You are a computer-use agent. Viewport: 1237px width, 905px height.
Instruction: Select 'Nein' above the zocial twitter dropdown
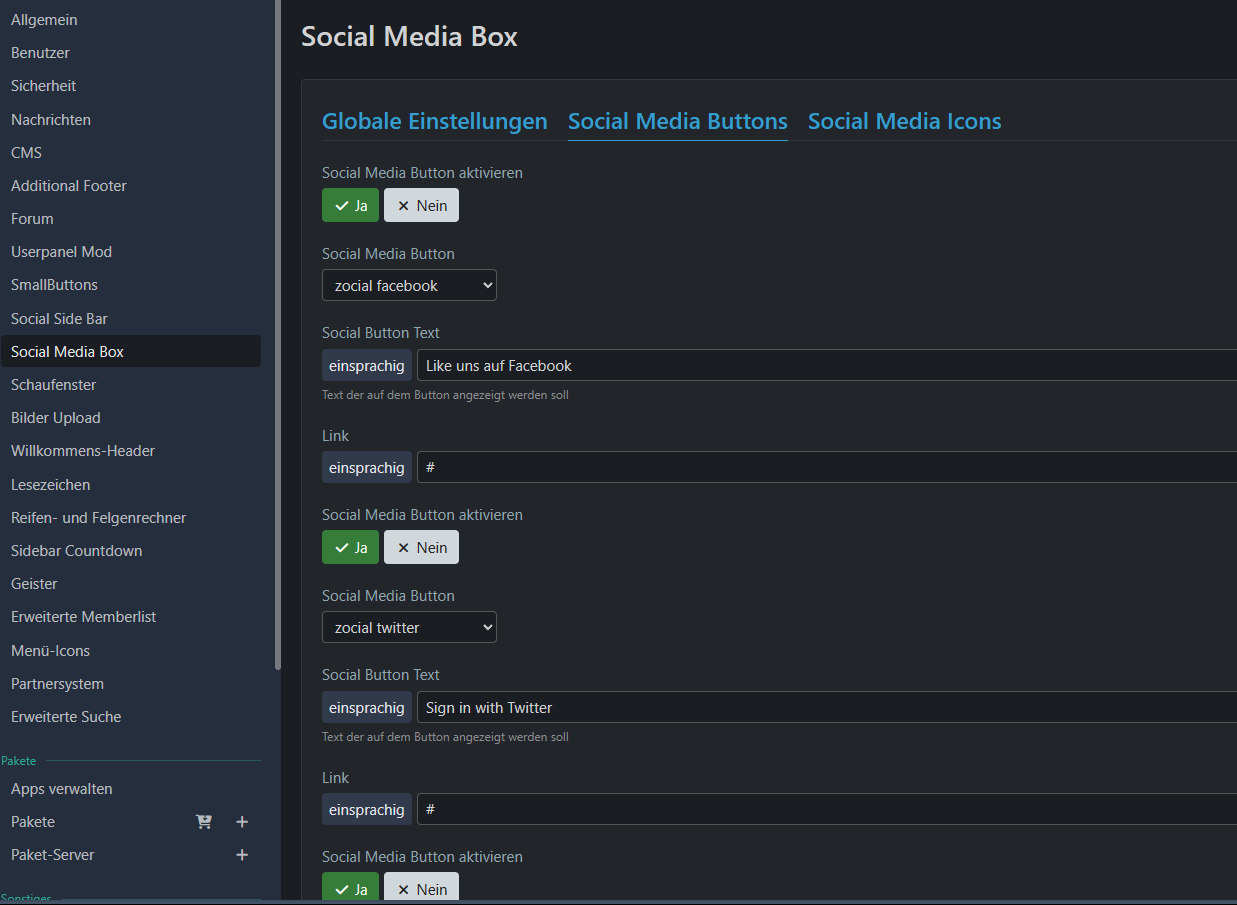(x=421, y=547)
